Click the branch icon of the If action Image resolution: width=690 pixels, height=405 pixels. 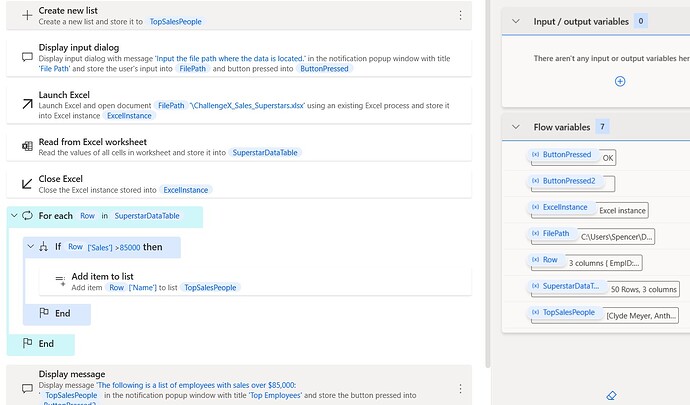point(43,247)
